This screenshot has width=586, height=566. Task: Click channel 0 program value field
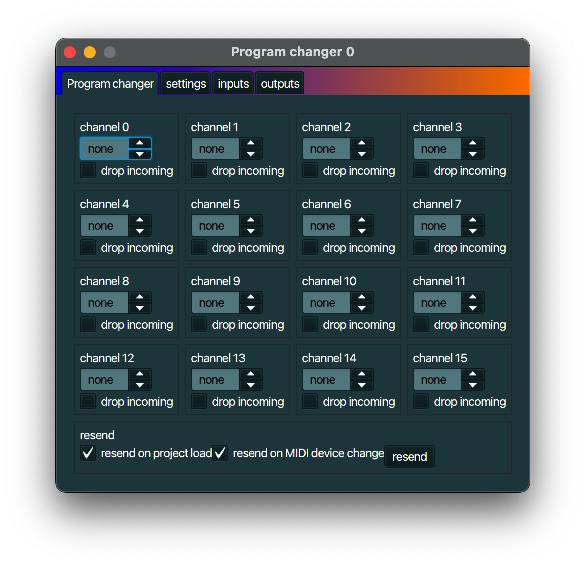tap(105, 148)
